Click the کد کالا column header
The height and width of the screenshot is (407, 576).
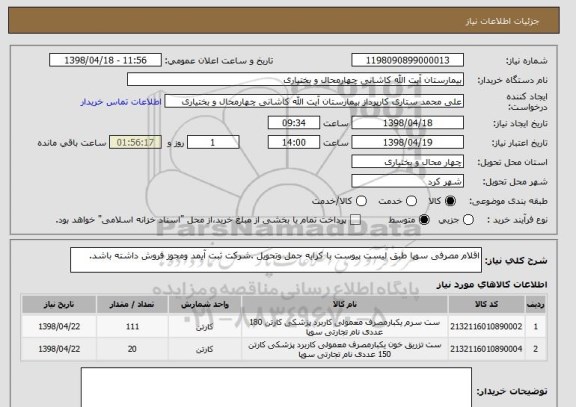(486, 305)
